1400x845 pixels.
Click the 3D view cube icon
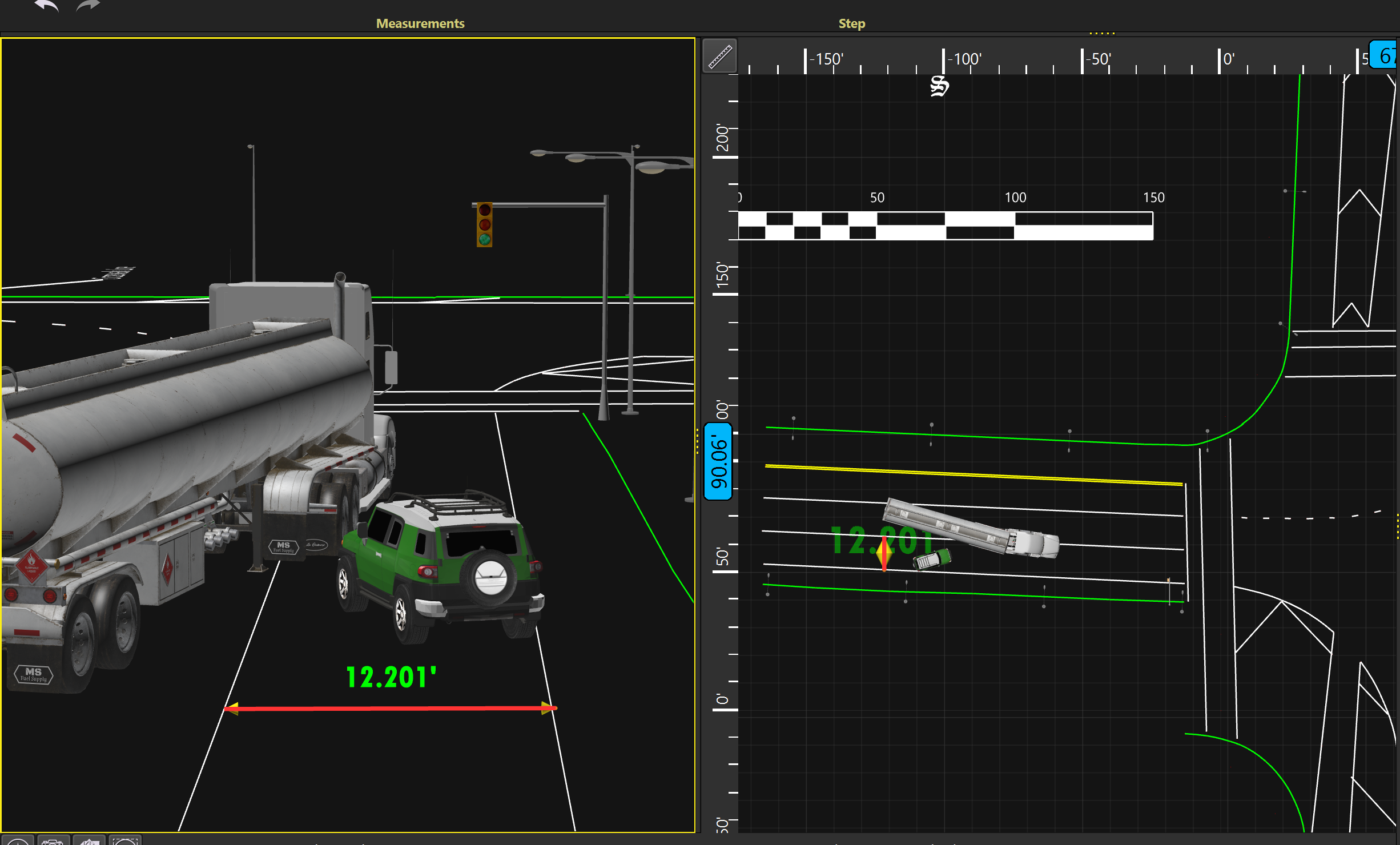point(89,842)
